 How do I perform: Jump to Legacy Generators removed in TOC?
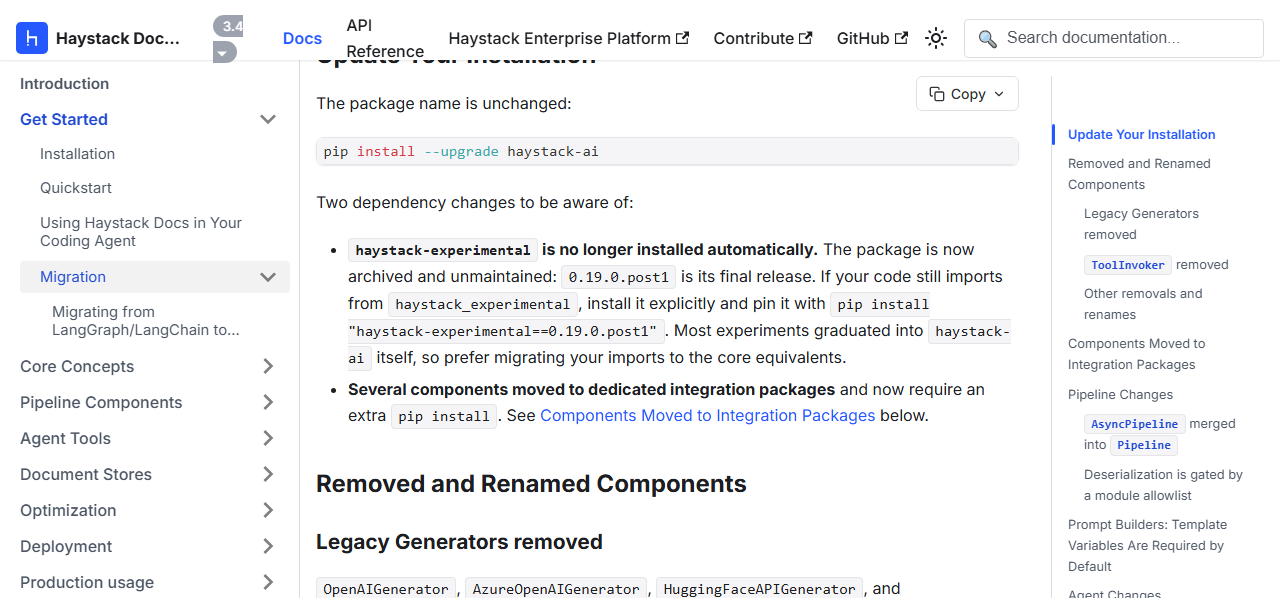[x=1141, y=224]
